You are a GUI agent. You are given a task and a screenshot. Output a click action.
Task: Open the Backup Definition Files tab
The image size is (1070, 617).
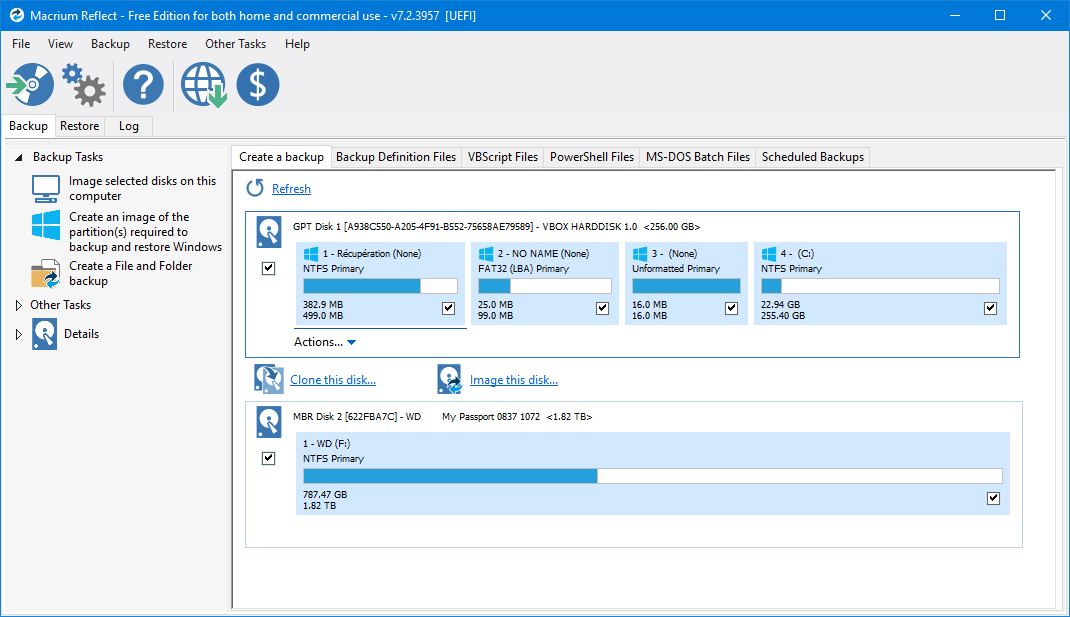(x=396, y=157)
